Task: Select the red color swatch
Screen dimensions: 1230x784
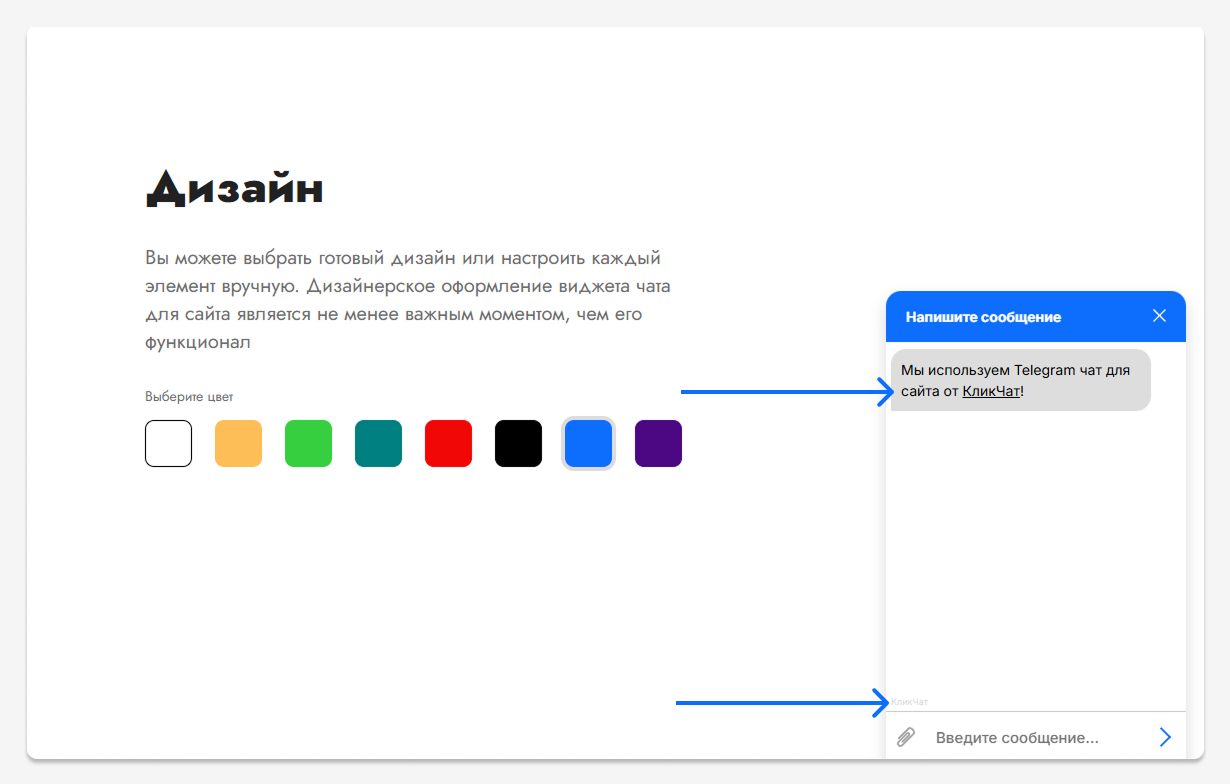Action: click(448, 443)
